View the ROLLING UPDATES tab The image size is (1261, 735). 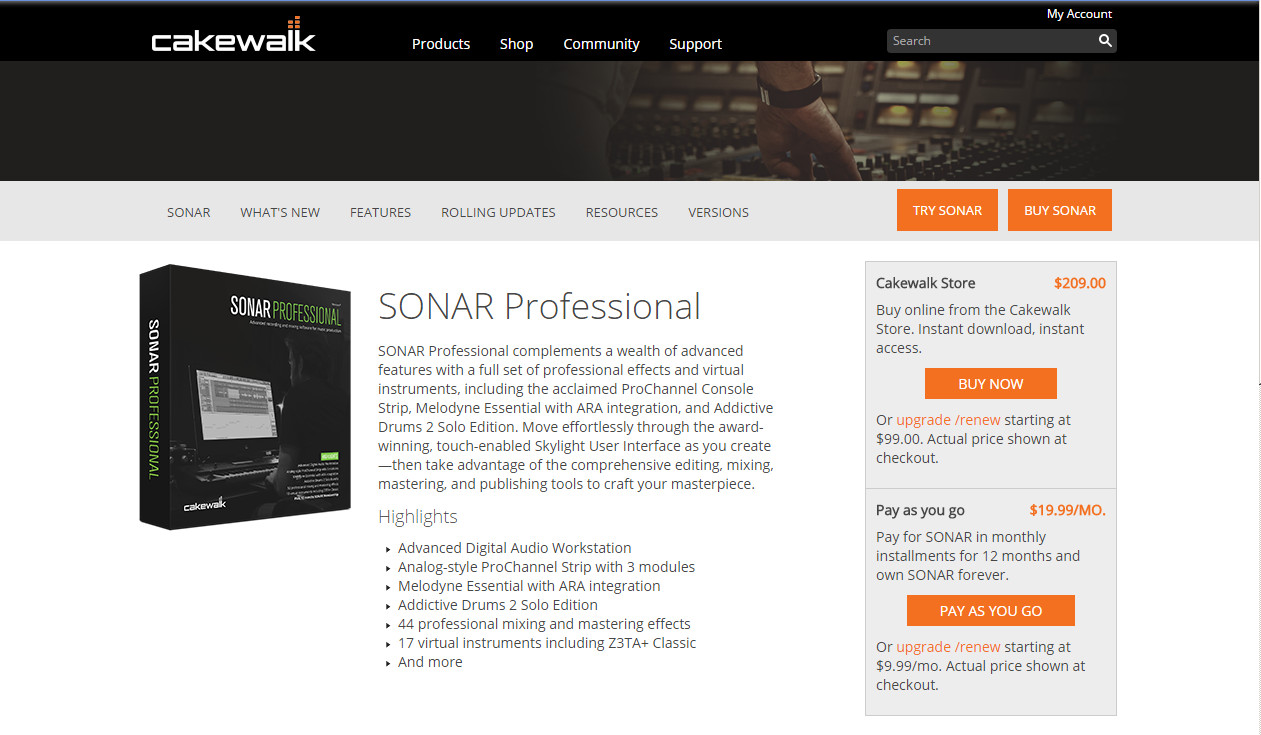[x=498, y=212]
